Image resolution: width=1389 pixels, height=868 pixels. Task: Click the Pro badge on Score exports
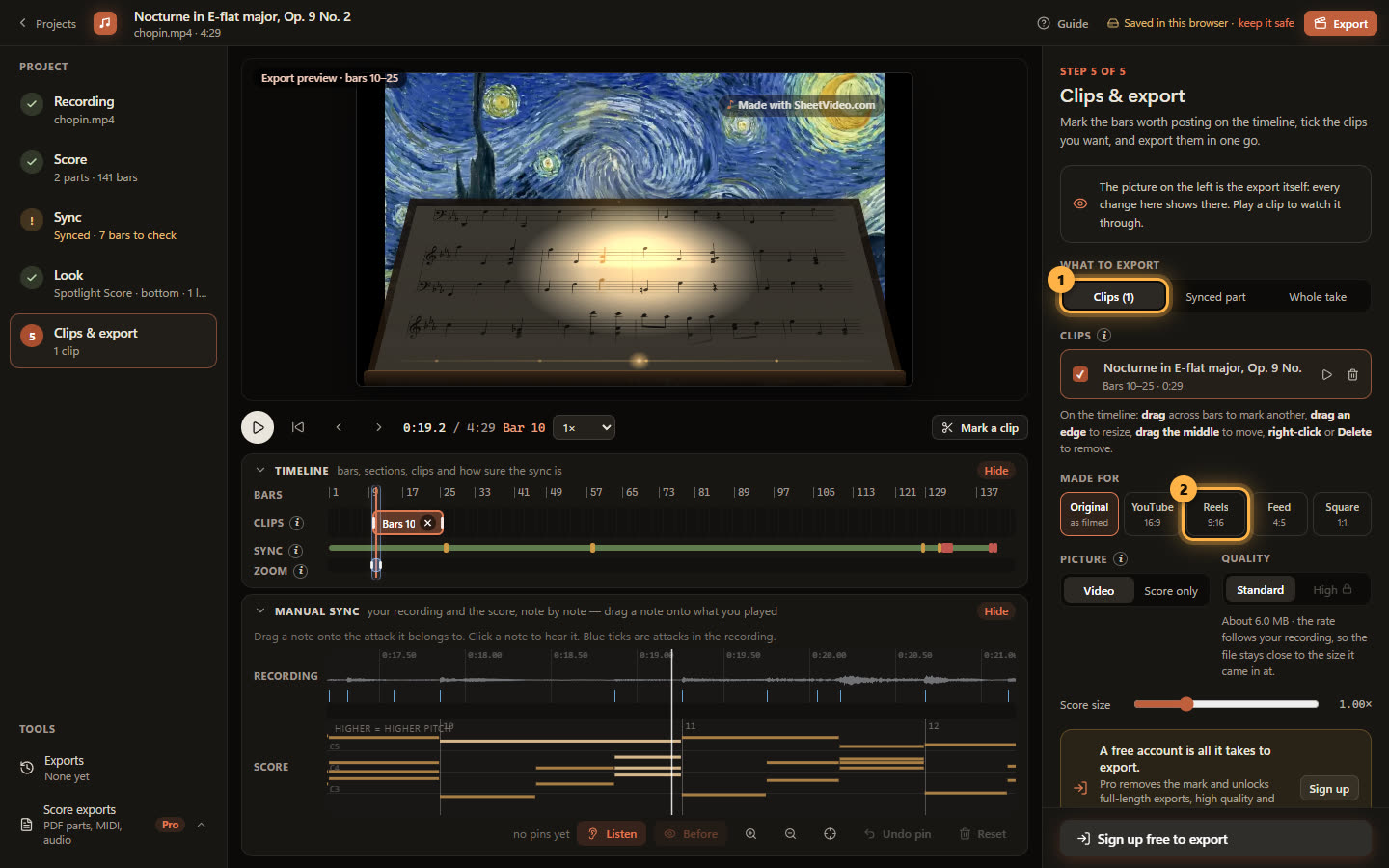click(x=171, y=825)
